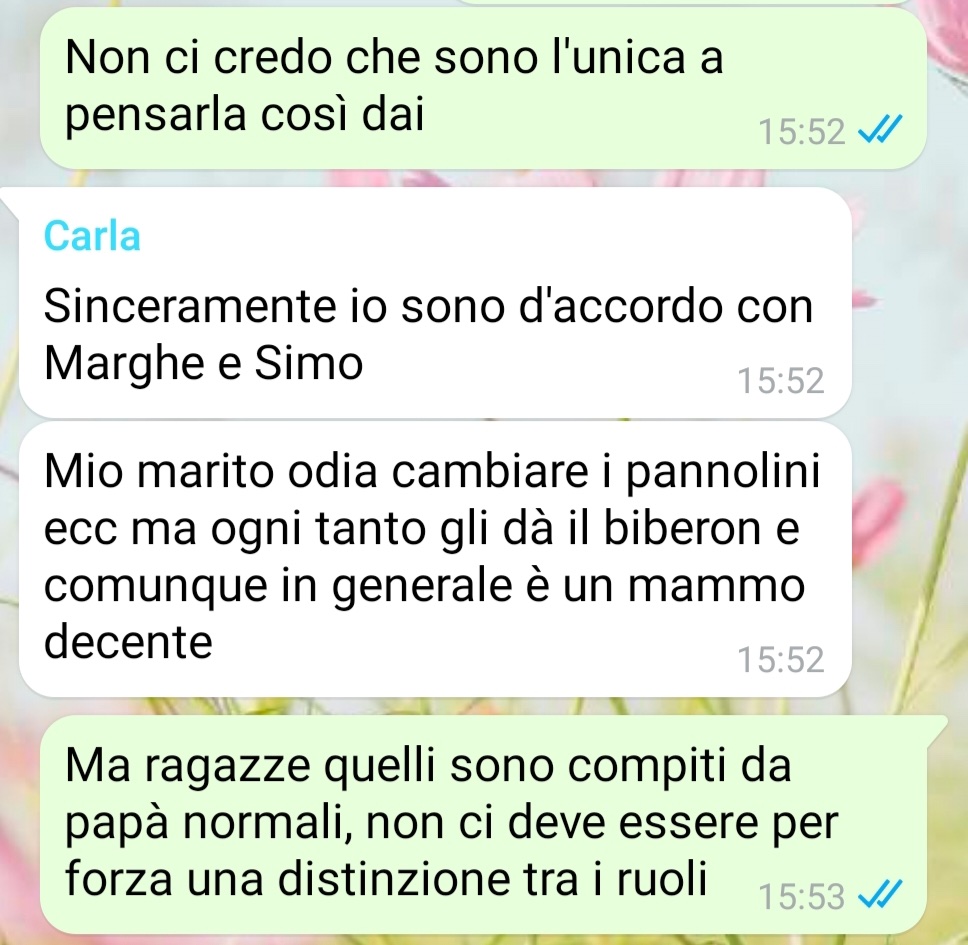
Task: Select the 'Non ci credo che sono' message
Action: [483, 88]
